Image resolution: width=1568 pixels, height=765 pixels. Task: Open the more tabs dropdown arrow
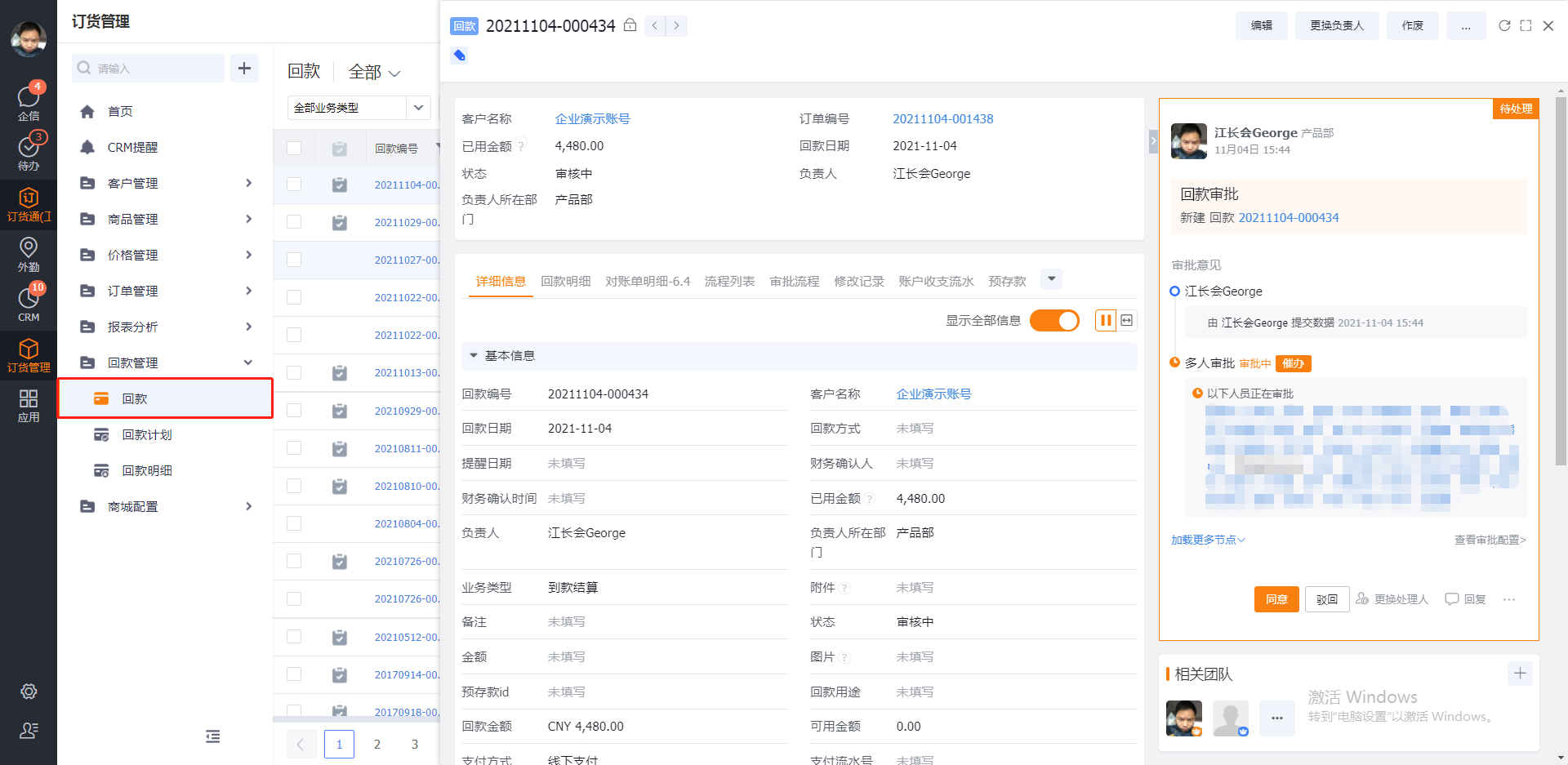pyautogui.click(x=1052, y=279)
